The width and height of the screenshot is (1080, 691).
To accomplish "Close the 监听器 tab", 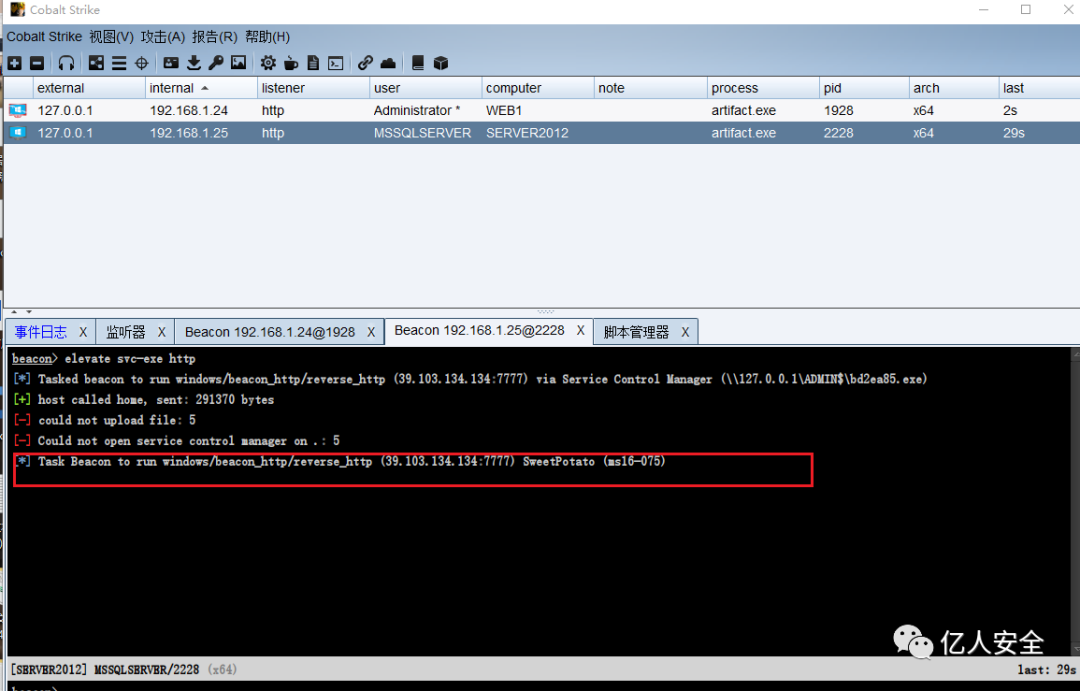I will pyautogui.click(x=162, y=332).
